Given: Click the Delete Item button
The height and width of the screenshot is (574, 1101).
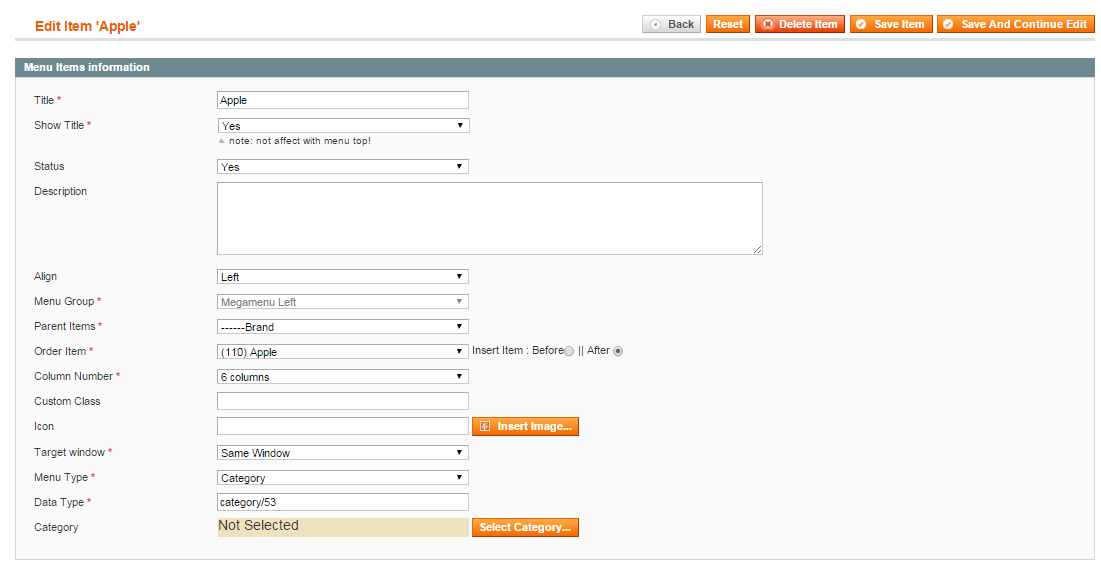Looking at the screenshot, I should 800,24.
